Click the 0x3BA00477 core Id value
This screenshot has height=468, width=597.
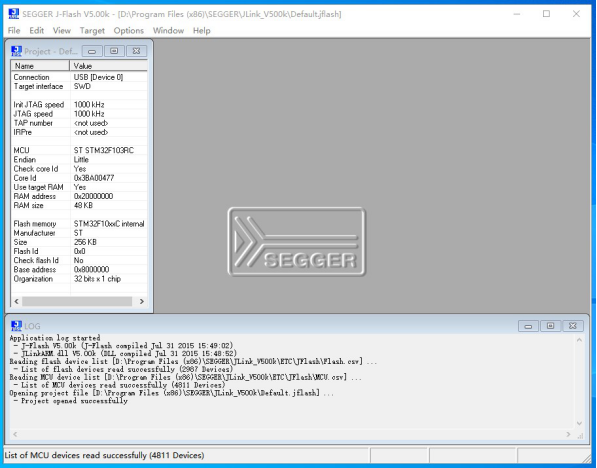point(94,178)
